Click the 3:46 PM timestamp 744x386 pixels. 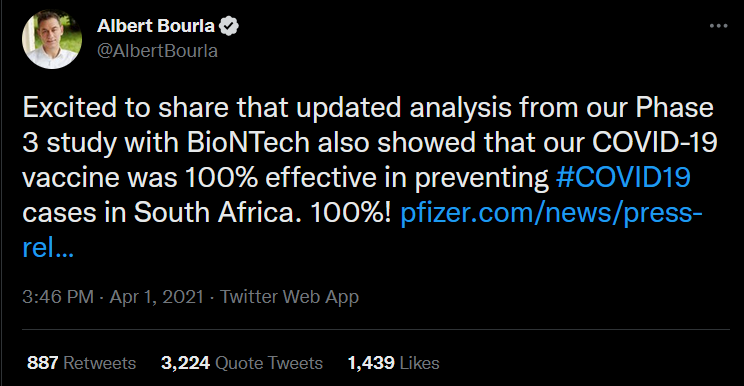(58, 297)
